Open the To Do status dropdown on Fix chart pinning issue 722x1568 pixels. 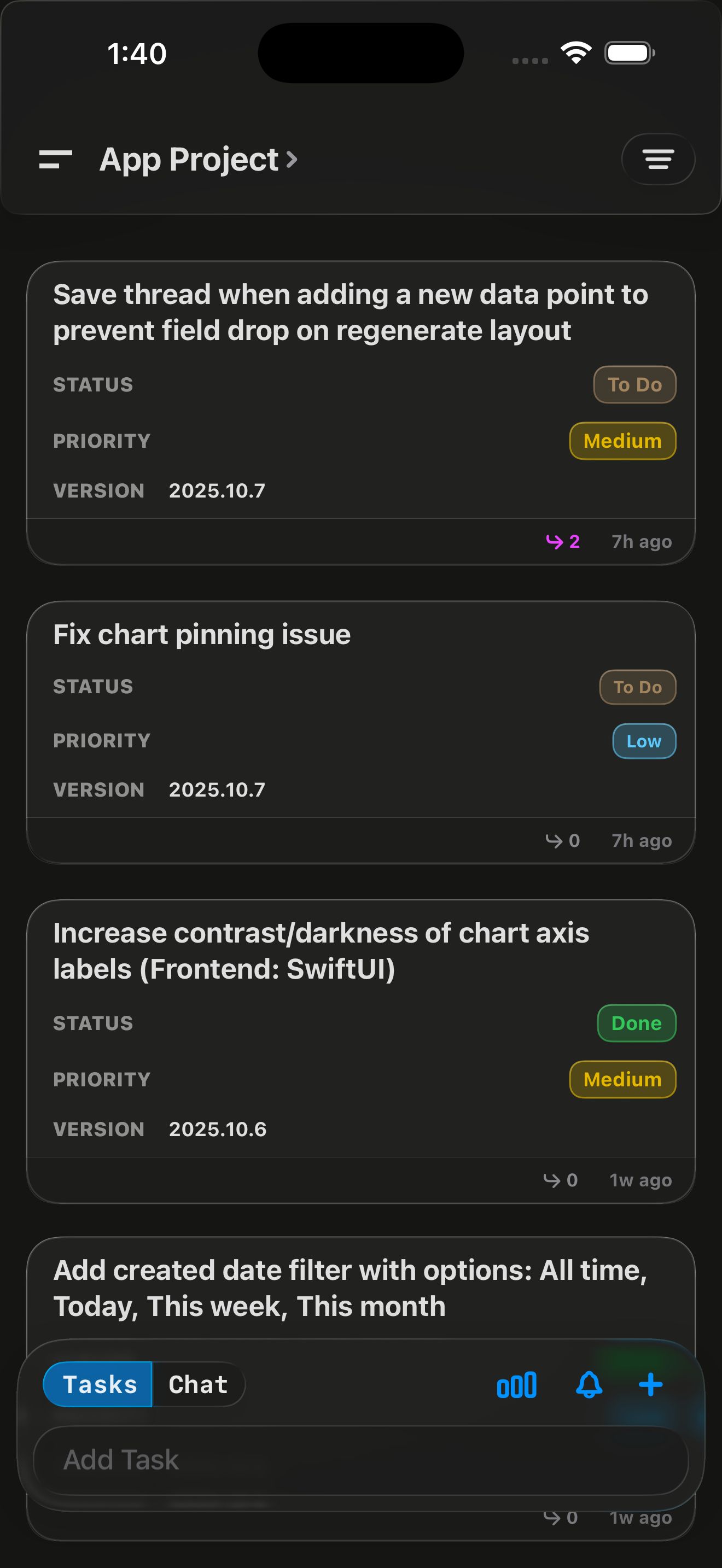[637, 687]
